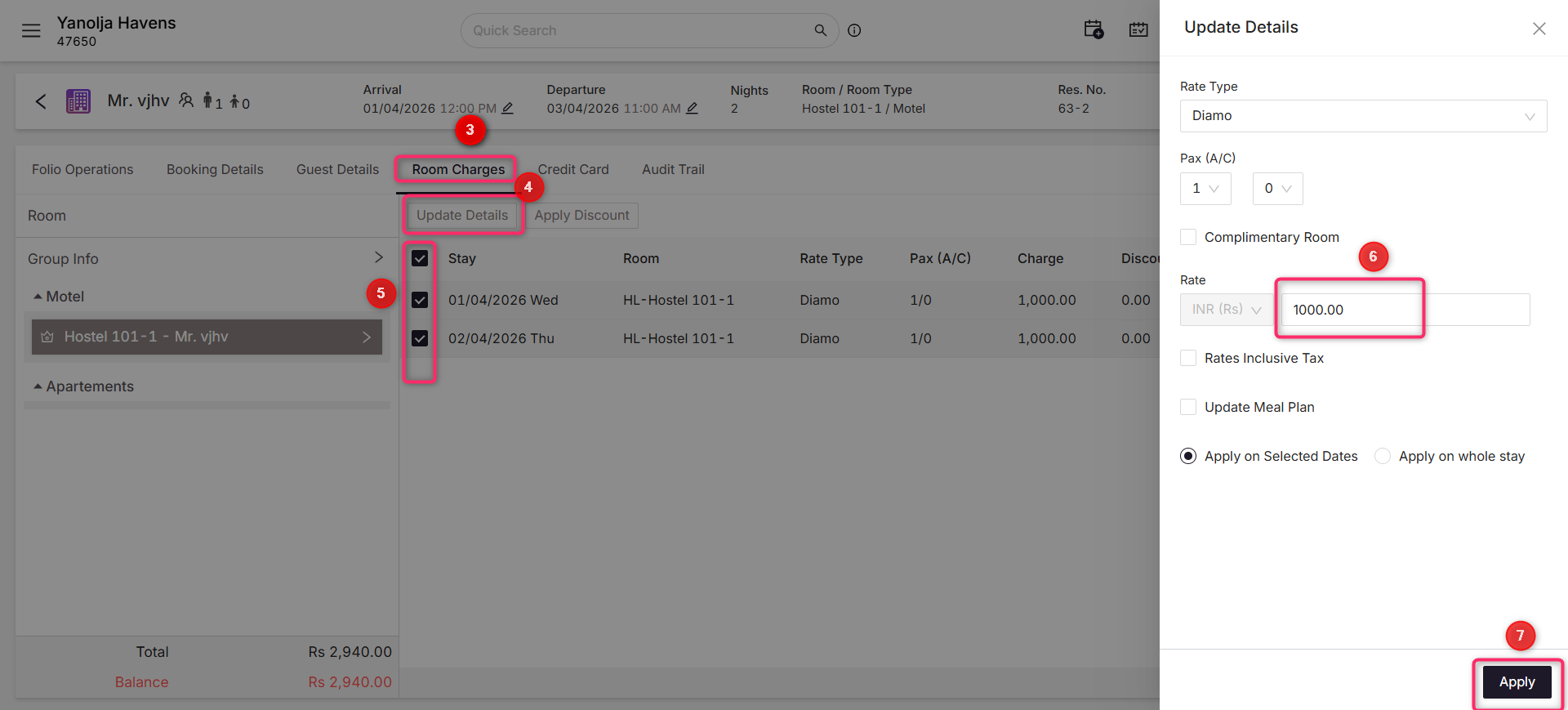Click the Nights value 2

point(734,108)
